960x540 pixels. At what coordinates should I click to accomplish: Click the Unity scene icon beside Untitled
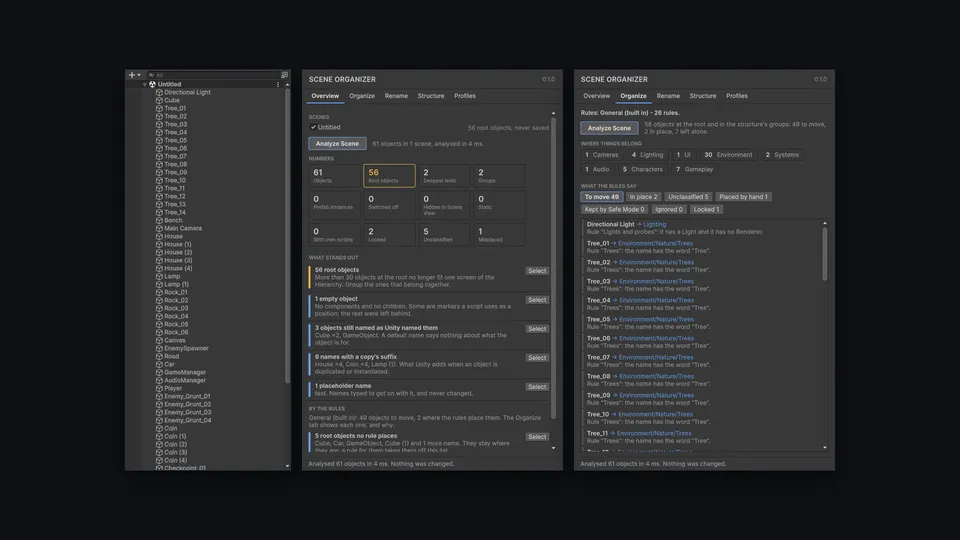(152, 84)
